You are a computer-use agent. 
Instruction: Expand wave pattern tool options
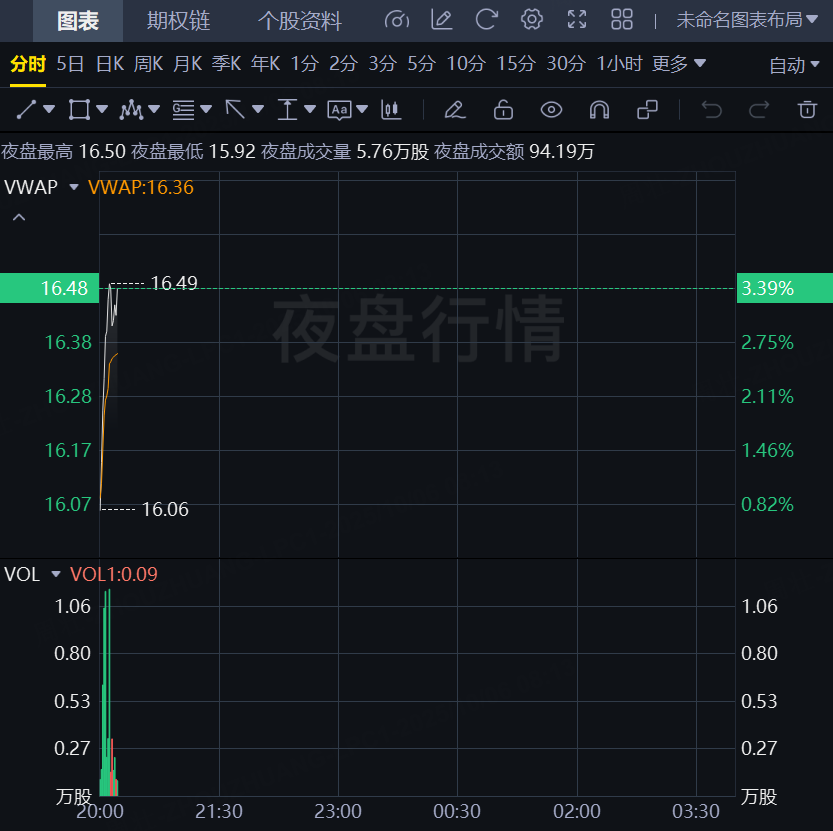[154, 109]
